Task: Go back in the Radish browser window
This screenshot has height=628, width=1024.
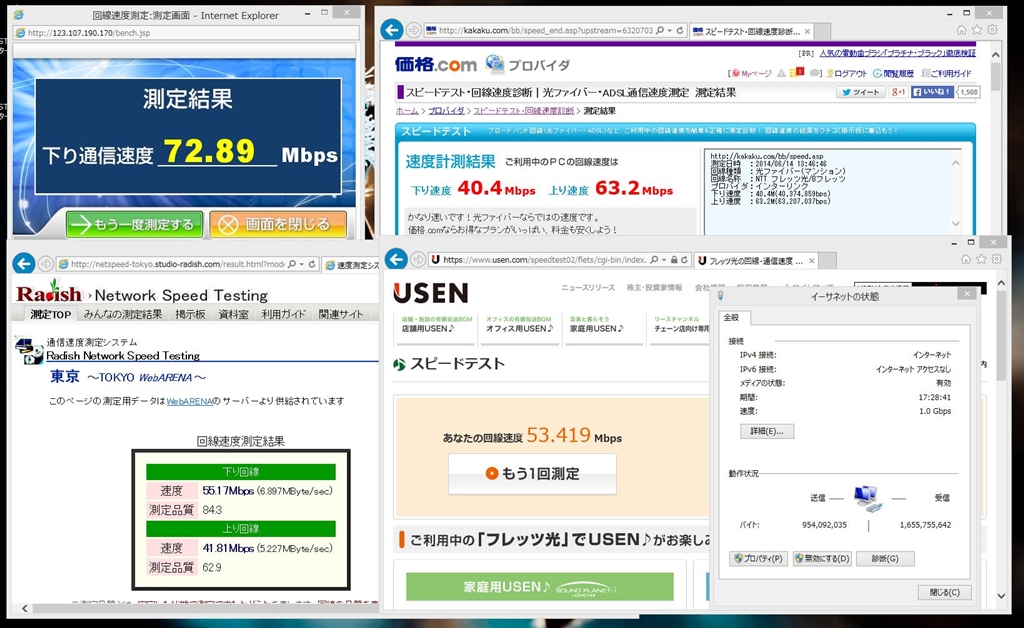Action: tap(24, 264)
